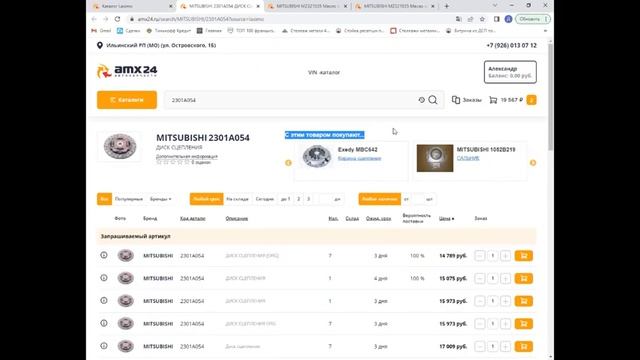Expand the Бренды dropdown filter
Image resolution: width=640 pixels, height=360 pixels.
(x=160, y=199)
